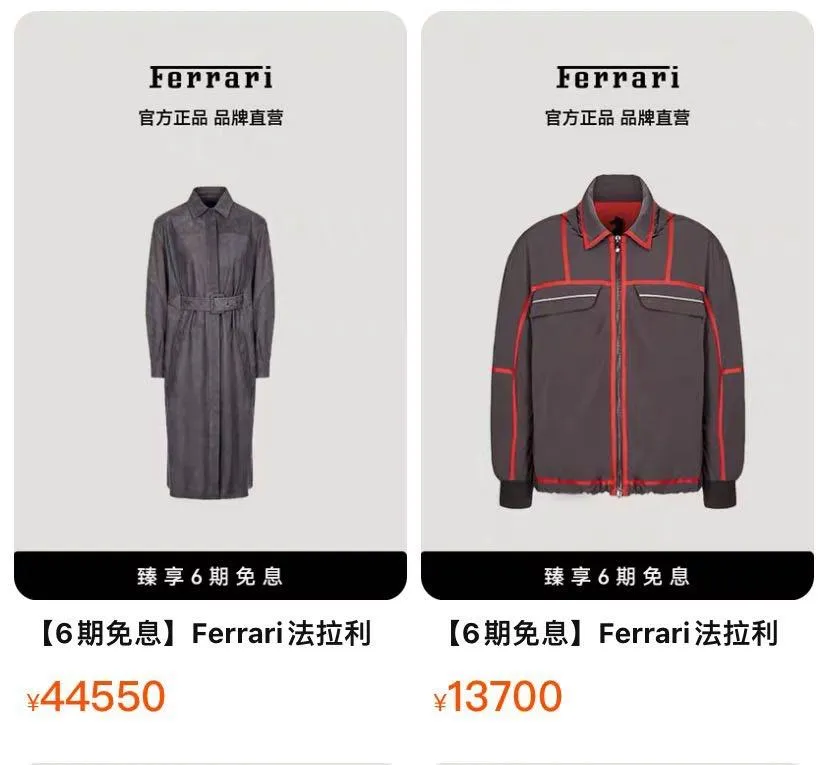This screenshot has width=828, height=765.
Task: Select the ¥13700 price
Action: coord(498,697)
